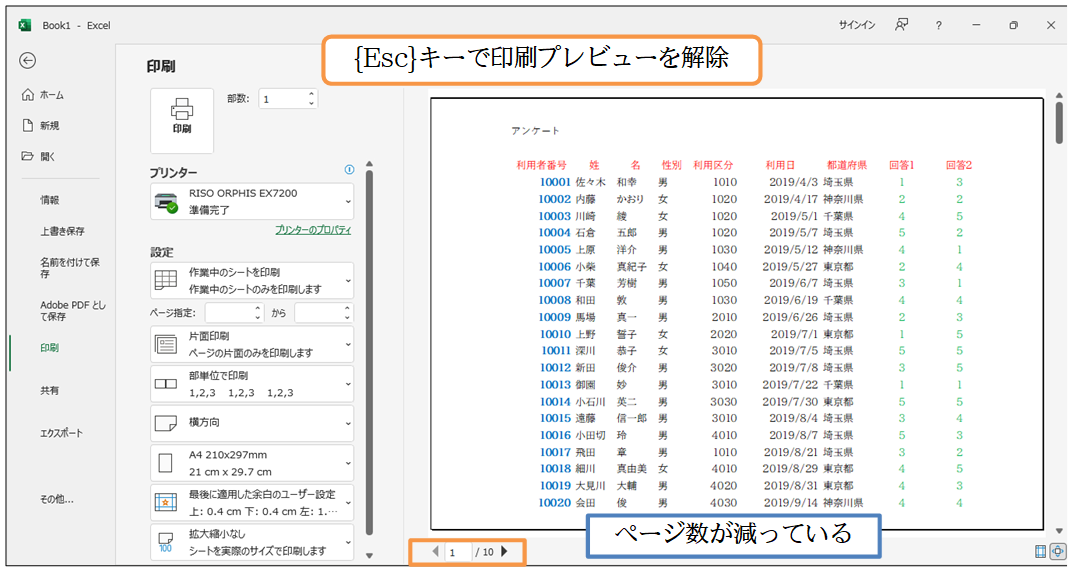1069x572 pixels.
Task: Click the 利用者番号 header in preview
Action: point(541,165)
